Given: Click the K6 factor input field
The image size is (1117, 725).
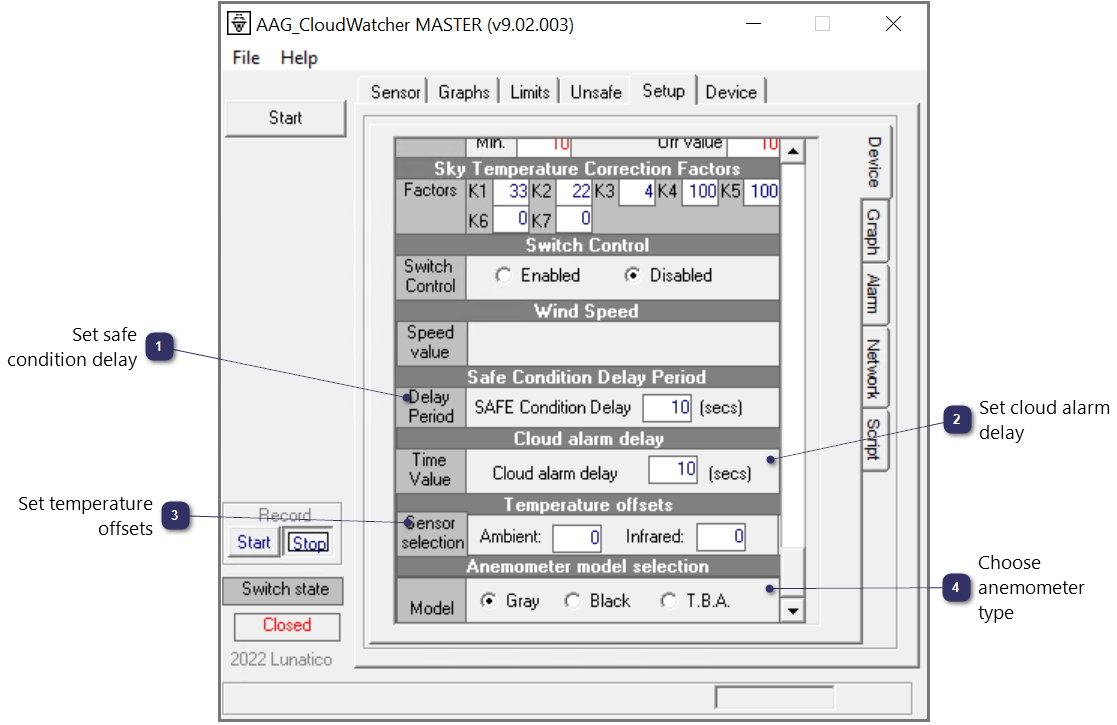Looking at the screenshot, I should pos(511,219).
